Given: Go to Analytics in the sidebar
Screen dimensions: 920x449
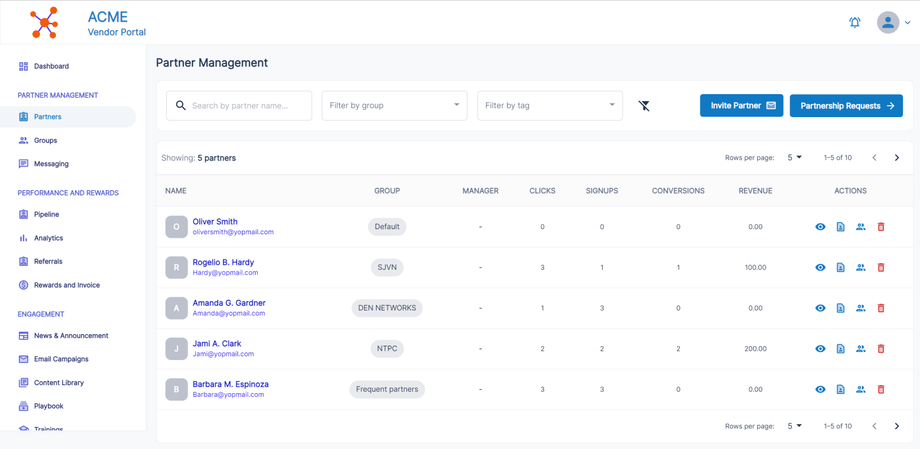Looking at the screenshot, I should point(48,238).
